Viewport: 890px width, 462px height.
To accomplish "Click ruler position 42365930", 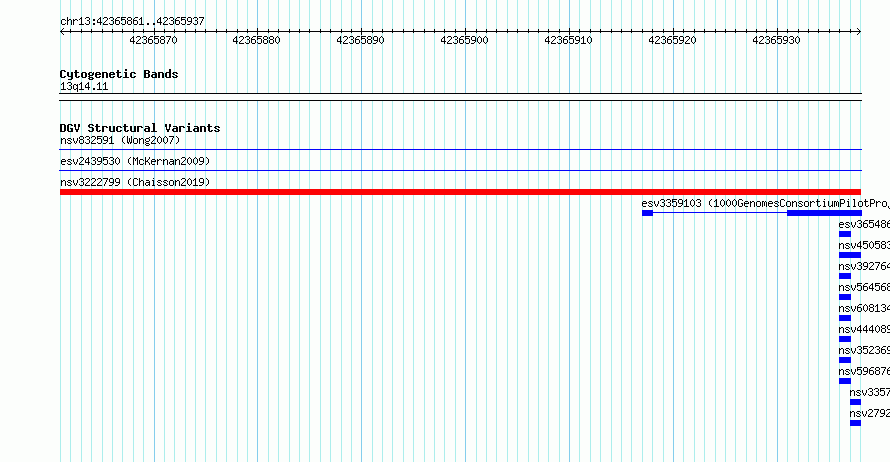I will click(776, 40).
